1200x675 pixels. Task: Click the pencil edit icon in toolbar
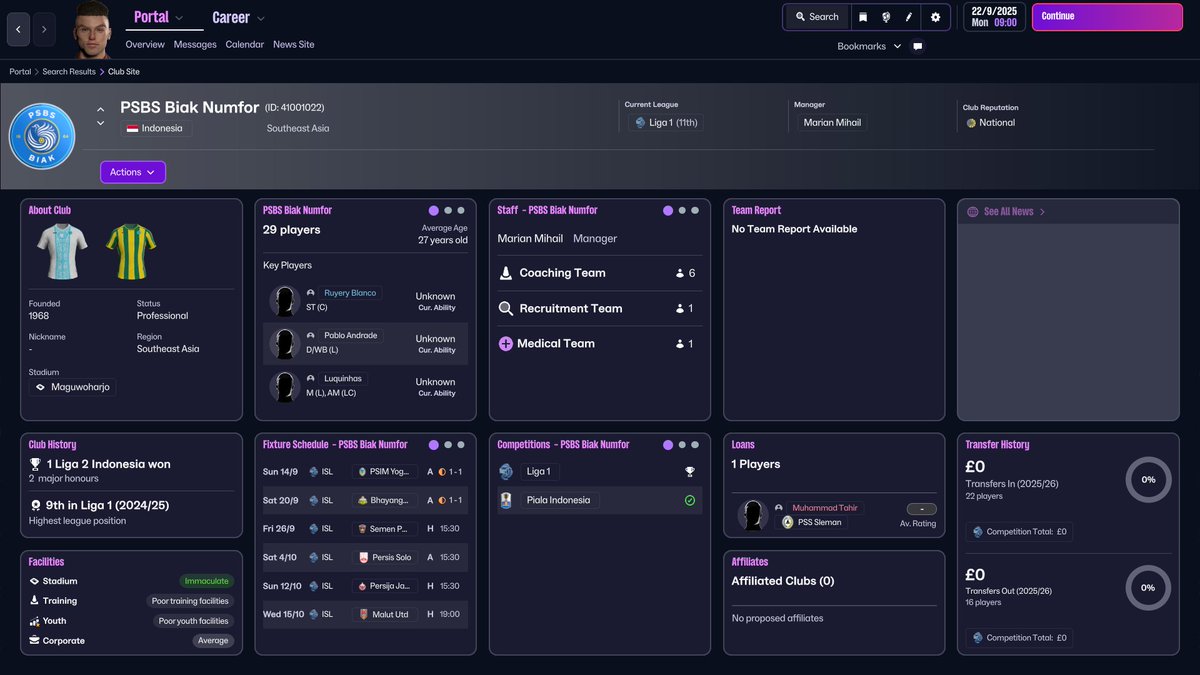(x=909, y=17)
